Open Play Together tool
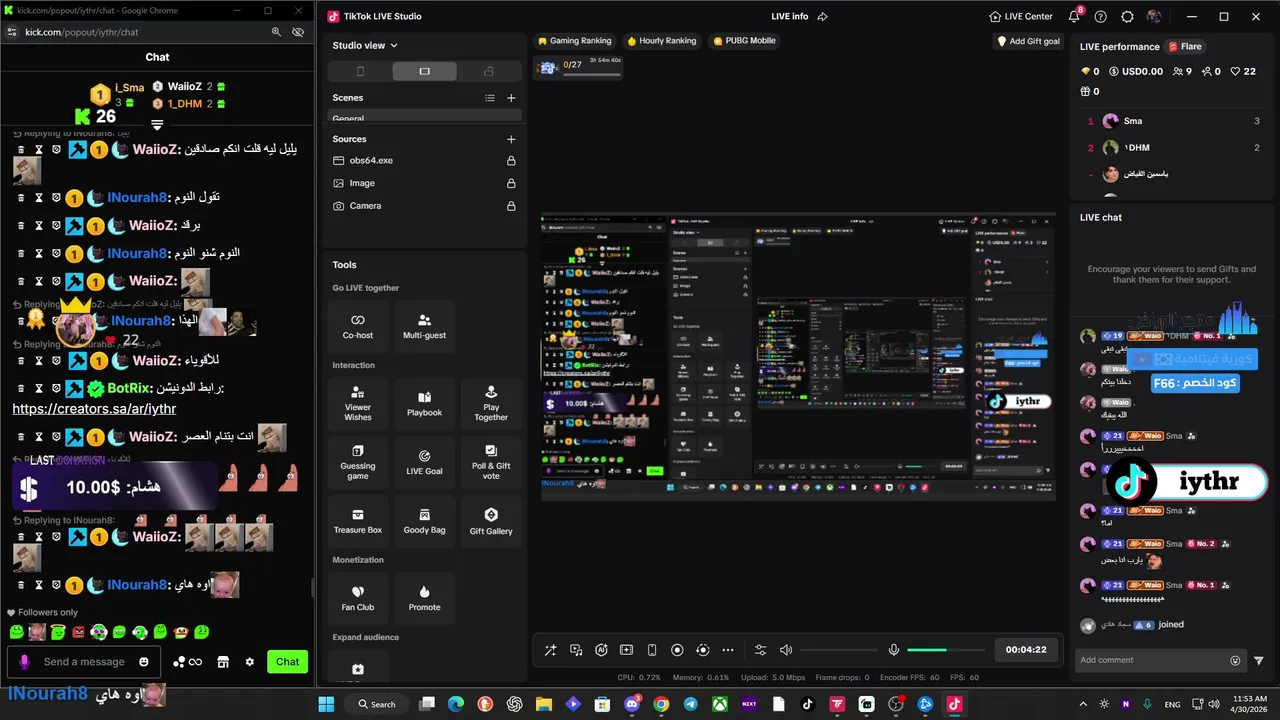The height and width of the screenshot is (720, 1280). [x=491, y=403]
